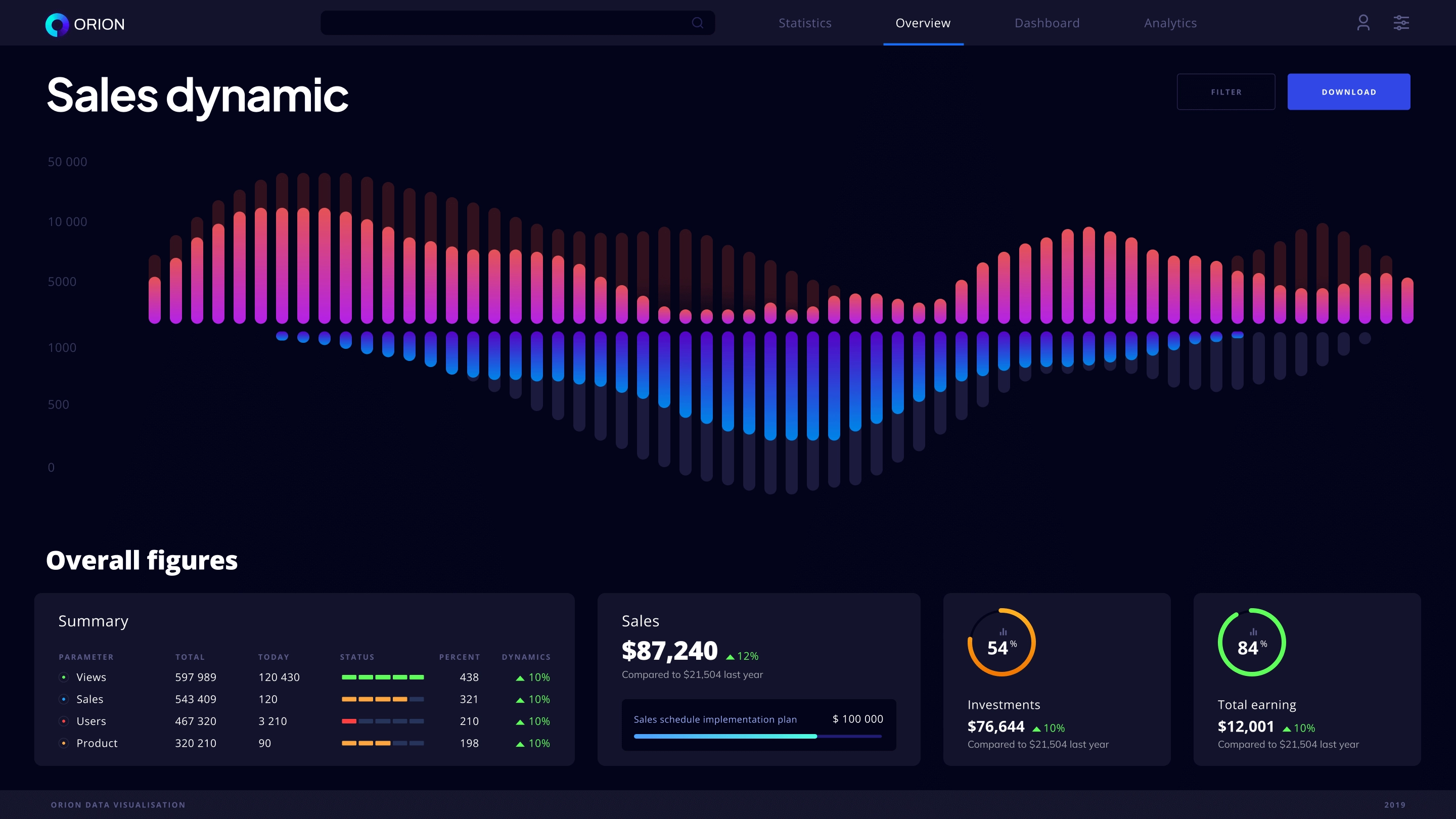The width and height of the screenshot is (1456, 819).
Task: Open the user profile icon
Action: tap(1363, 23)
